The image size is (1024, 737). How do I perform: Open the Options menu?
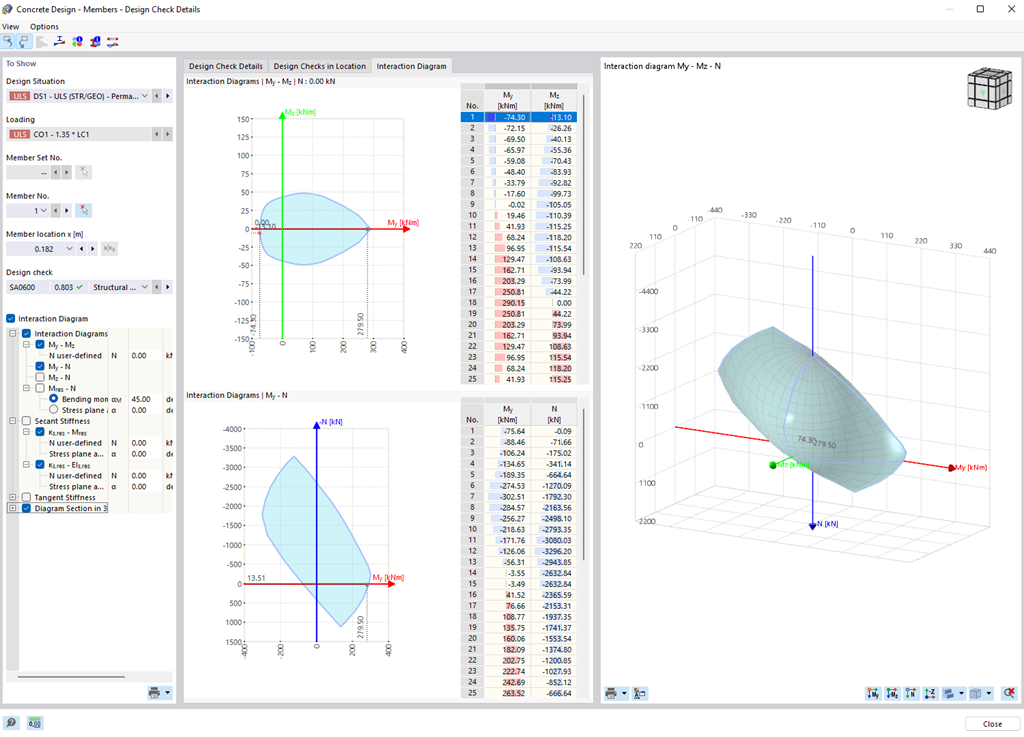tap(42, 26)
